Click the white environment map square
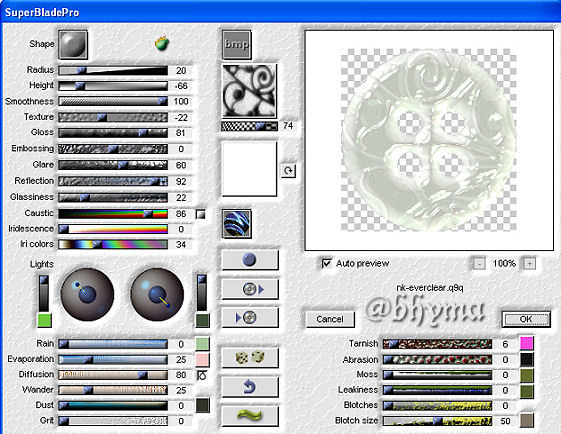 249,169
